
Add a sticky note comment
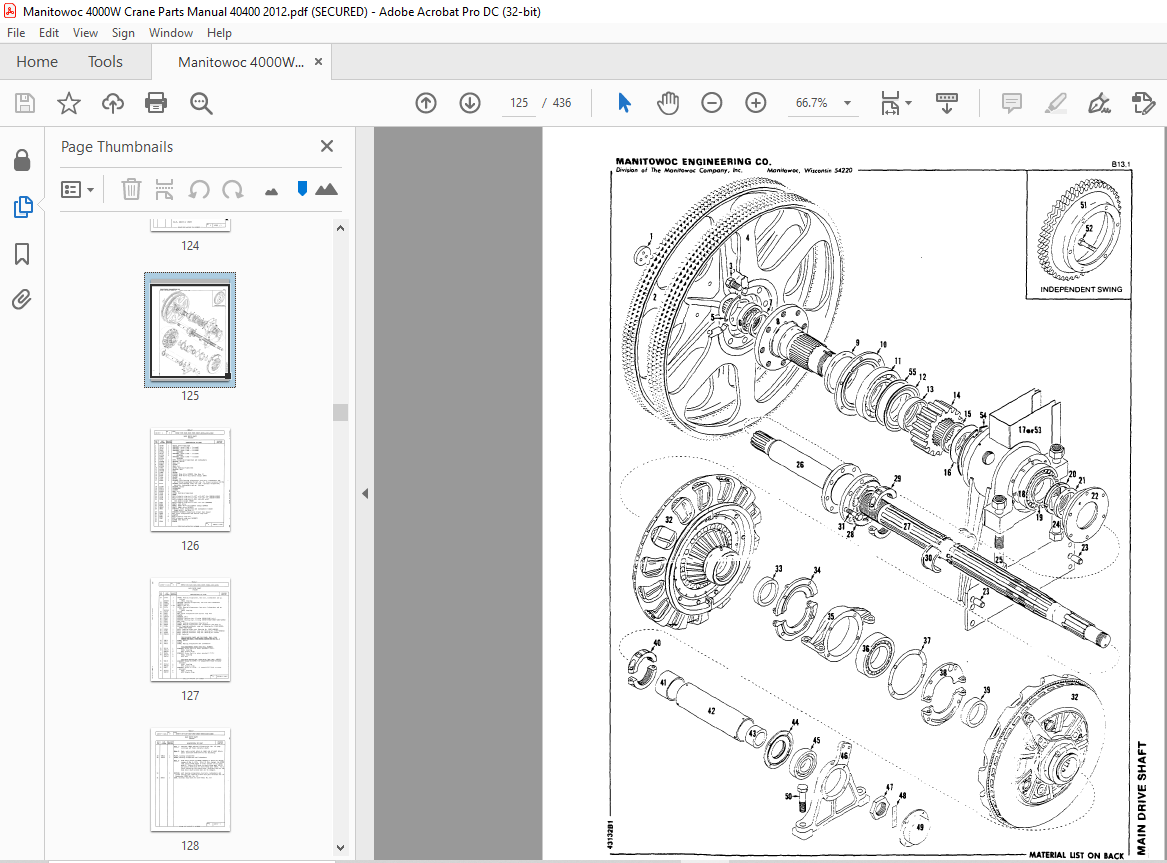[1011, 103]
